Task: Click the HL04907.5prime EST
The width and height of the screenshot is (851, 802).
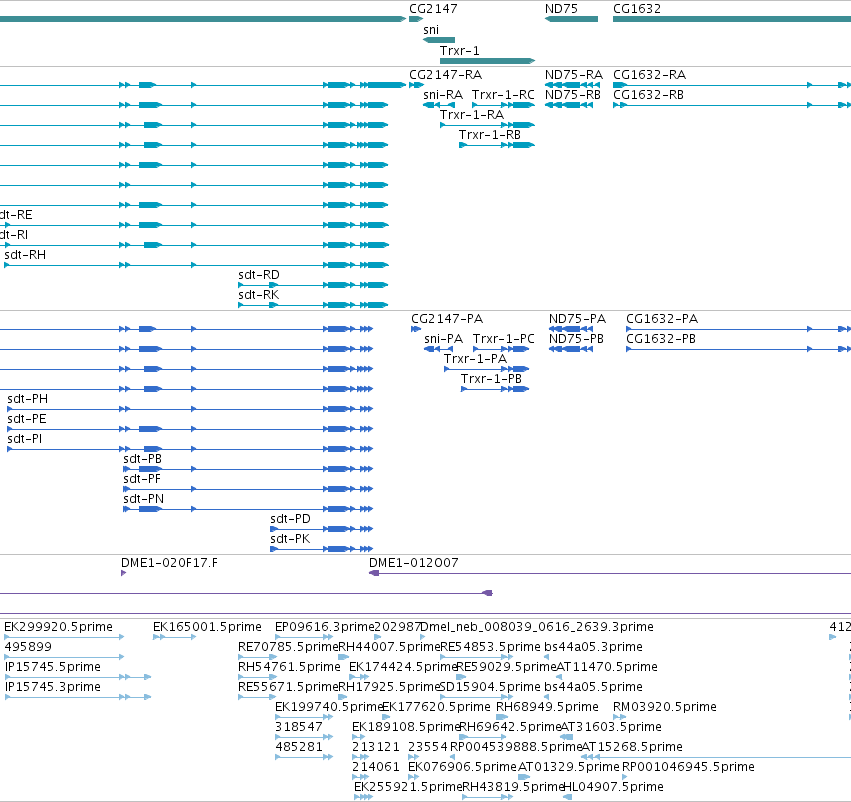Action: point(568,797)
